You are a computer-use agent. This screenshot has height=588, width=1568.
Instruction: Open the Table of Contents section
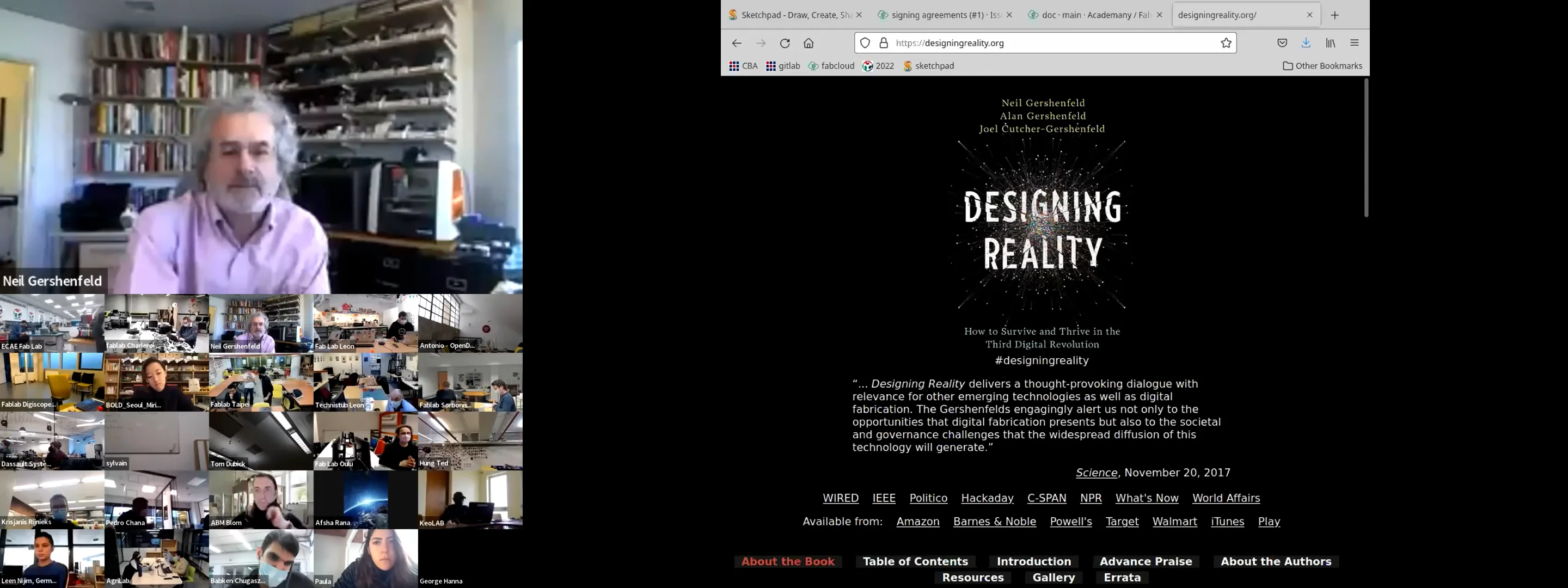[x=915, y=561]
